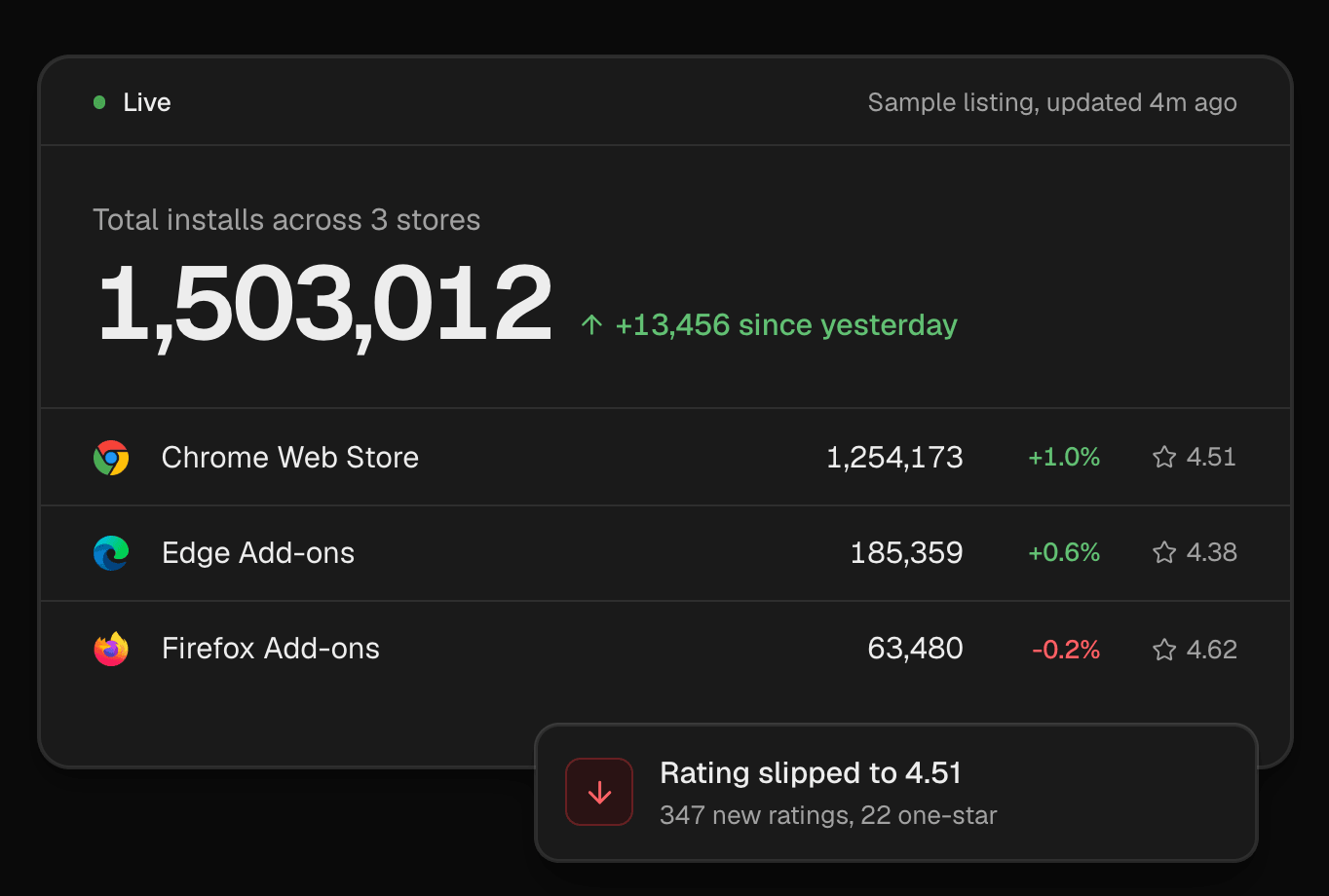Image resolution: width=1329 pixels, height=896 pixels.
Task: Click the Firefox install count 63,480
Action: (915, 649)
